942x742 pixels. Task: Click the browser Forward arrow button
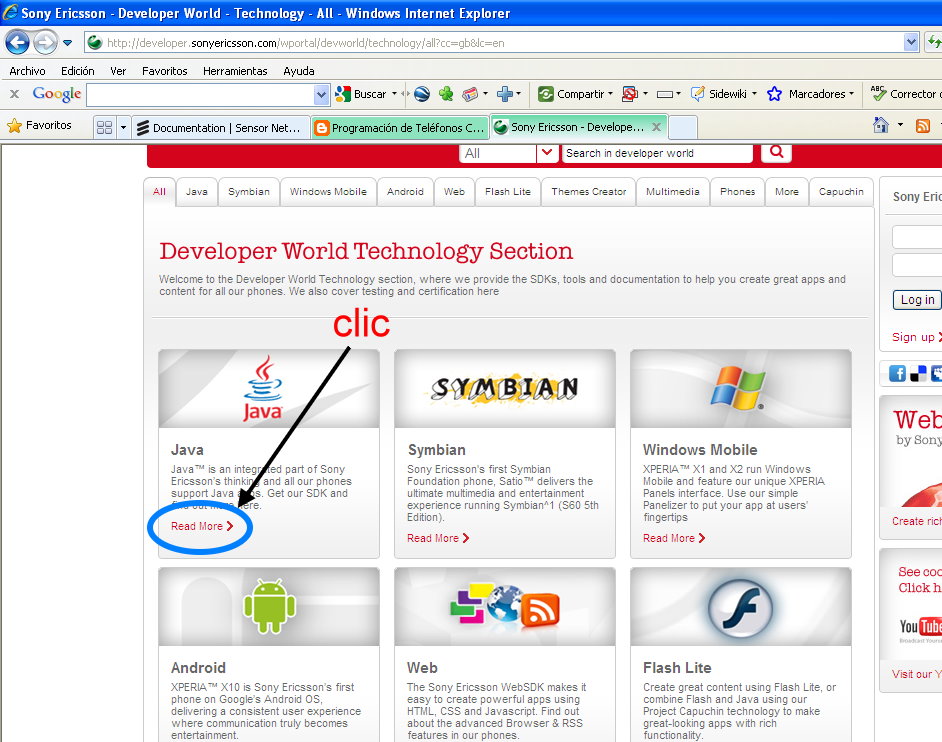point(45,43)
